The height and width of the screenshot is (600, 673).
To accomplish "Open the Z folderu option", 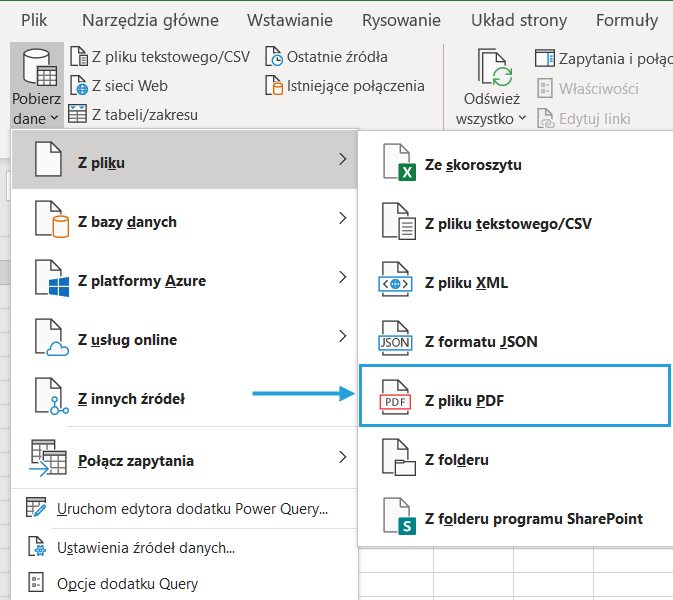I will click(457, 460).
